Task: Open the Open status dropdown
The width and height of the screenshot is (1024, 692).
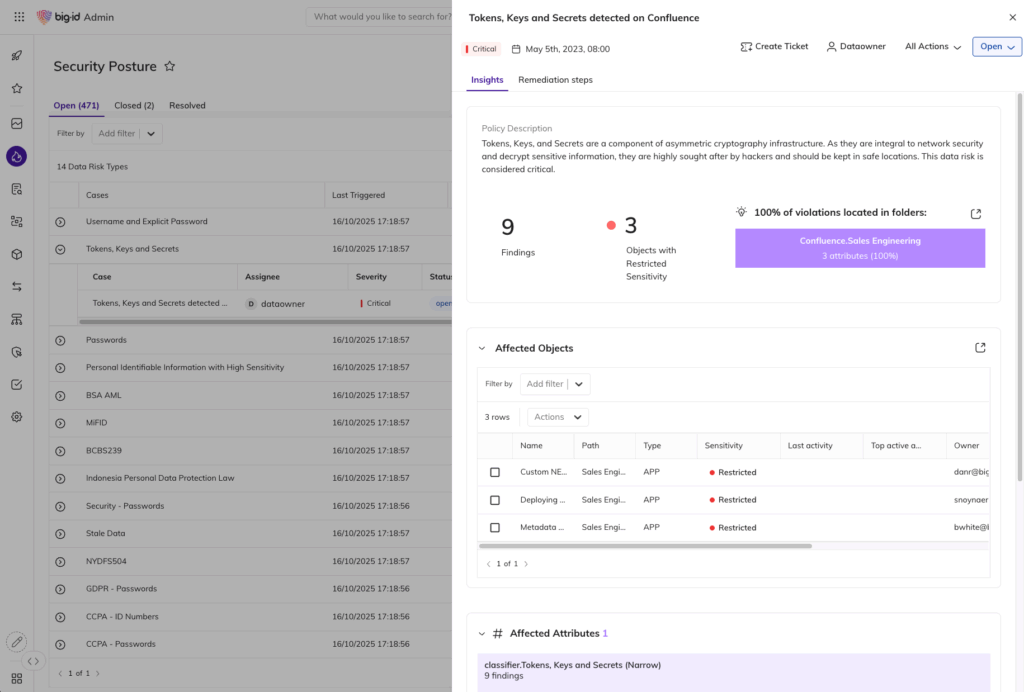Action: tap(997, 47)
